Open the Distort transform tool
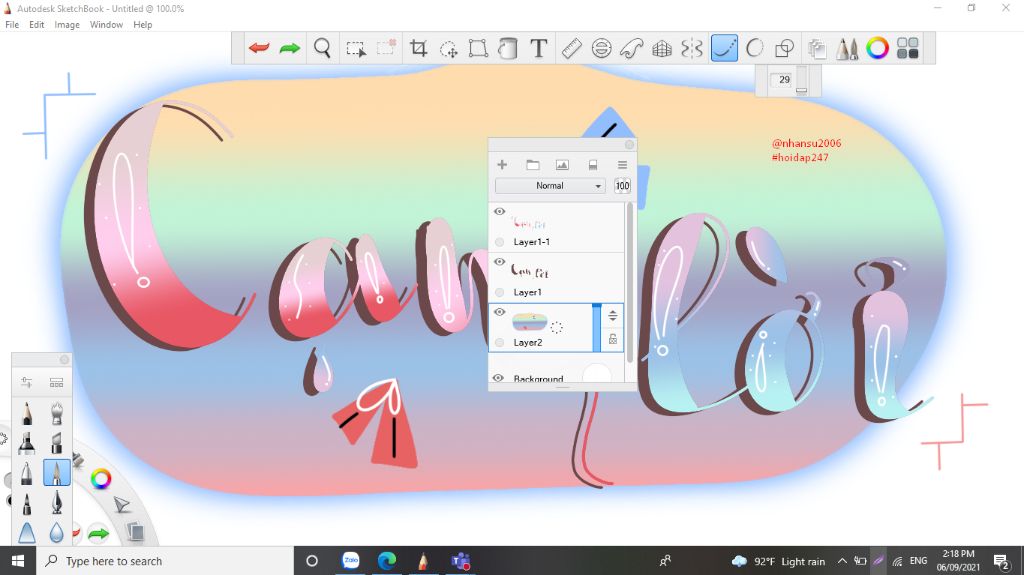Image resolution: width=1024 pixels, height=575 pixels. pyautogui.click(x=478, y=48)
